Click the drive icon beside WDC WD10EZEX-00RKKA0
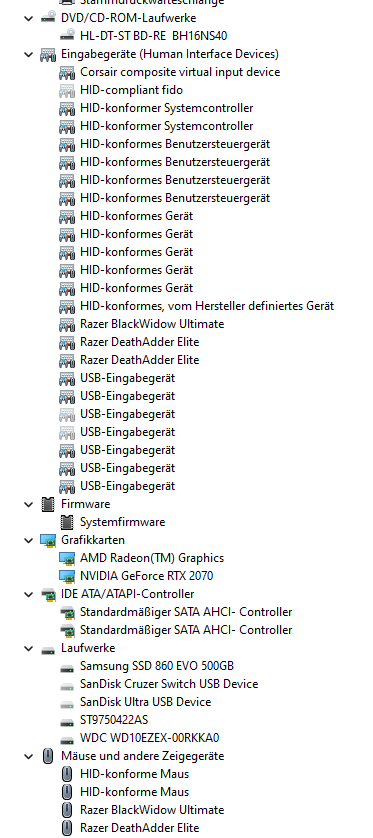 click(67, 740)
